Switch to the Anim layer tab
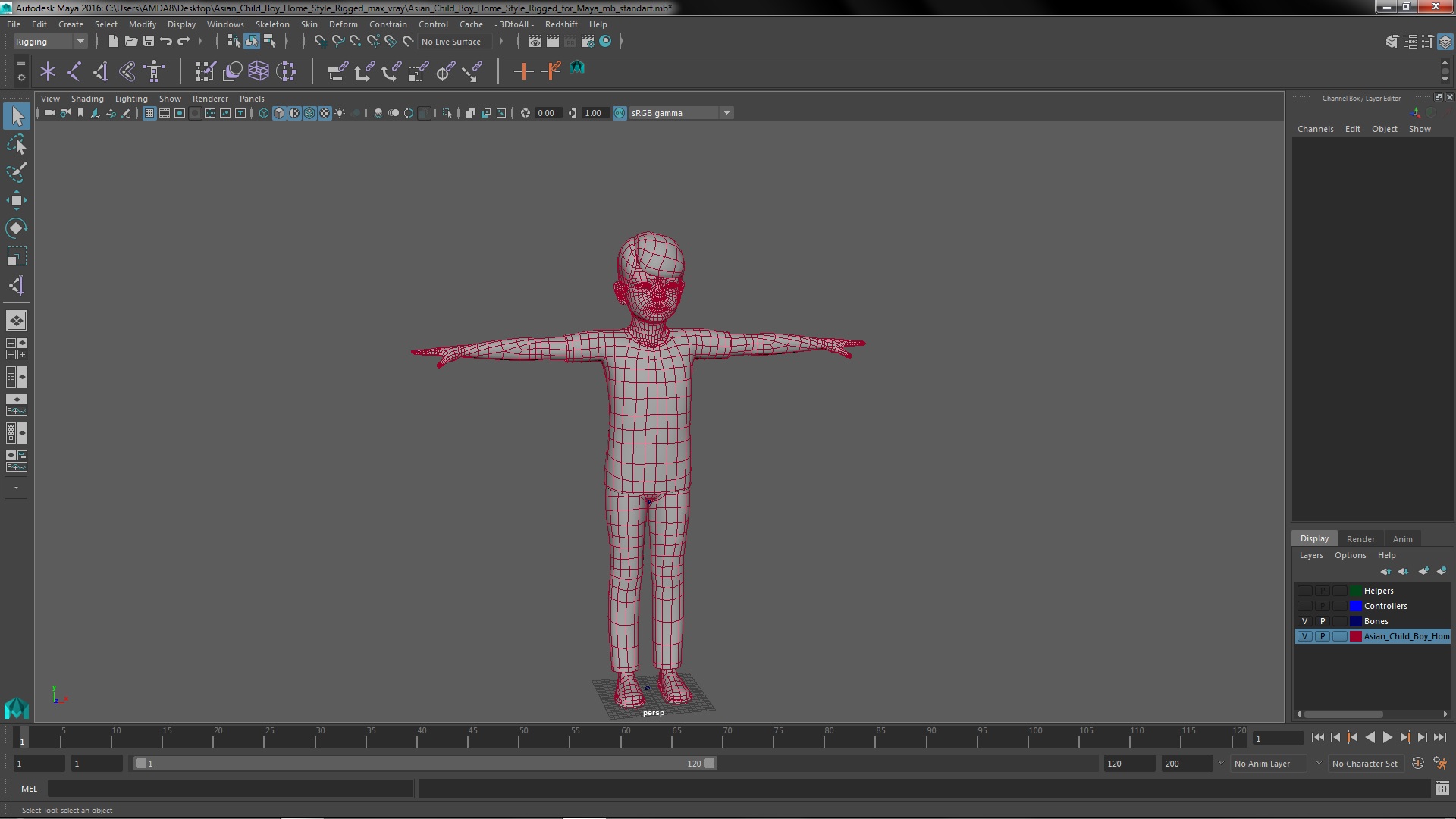 click(1402, 539)
